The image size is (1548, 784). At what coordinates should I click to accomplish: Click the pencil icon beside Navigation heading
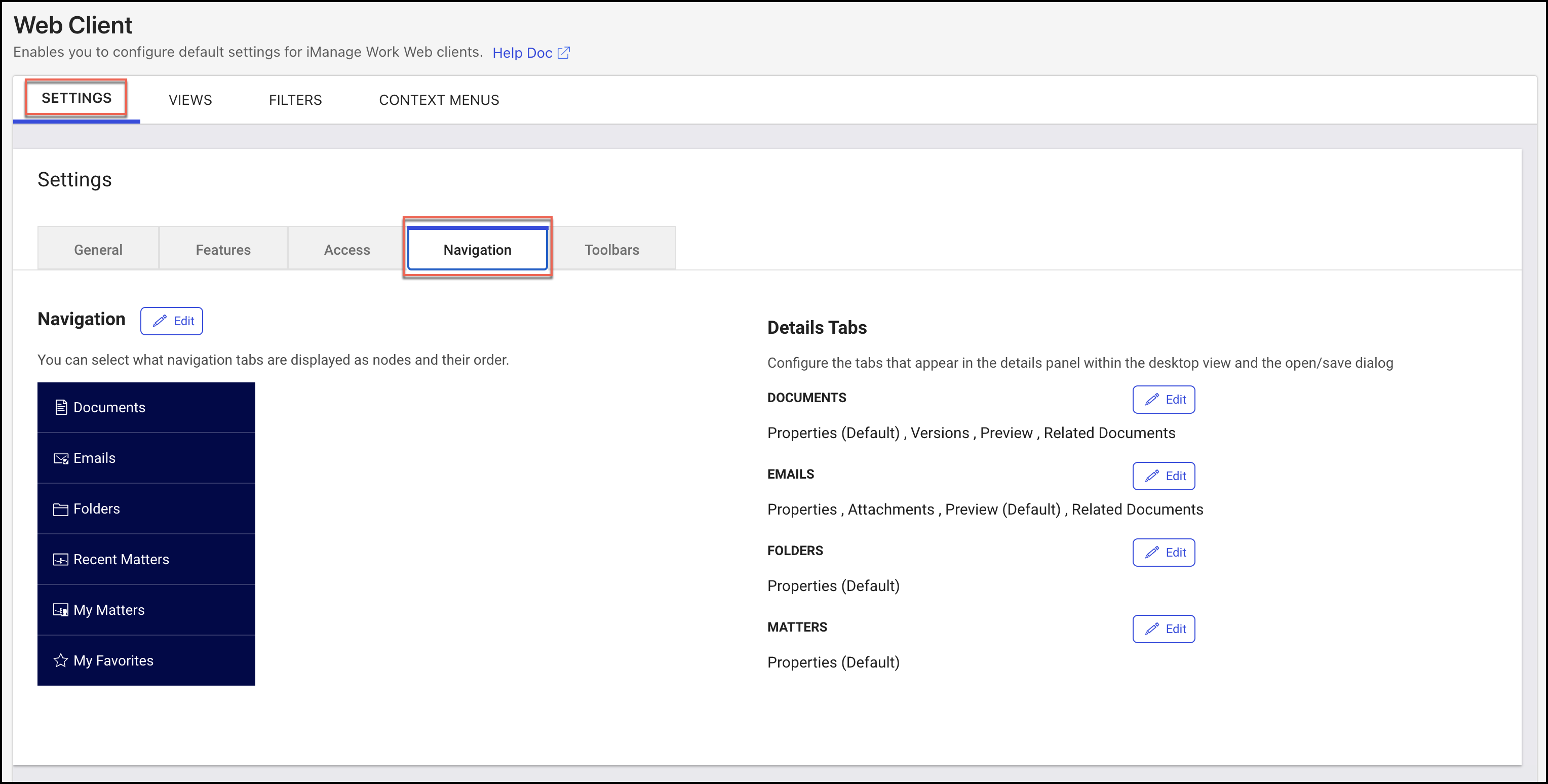[159, 321]
